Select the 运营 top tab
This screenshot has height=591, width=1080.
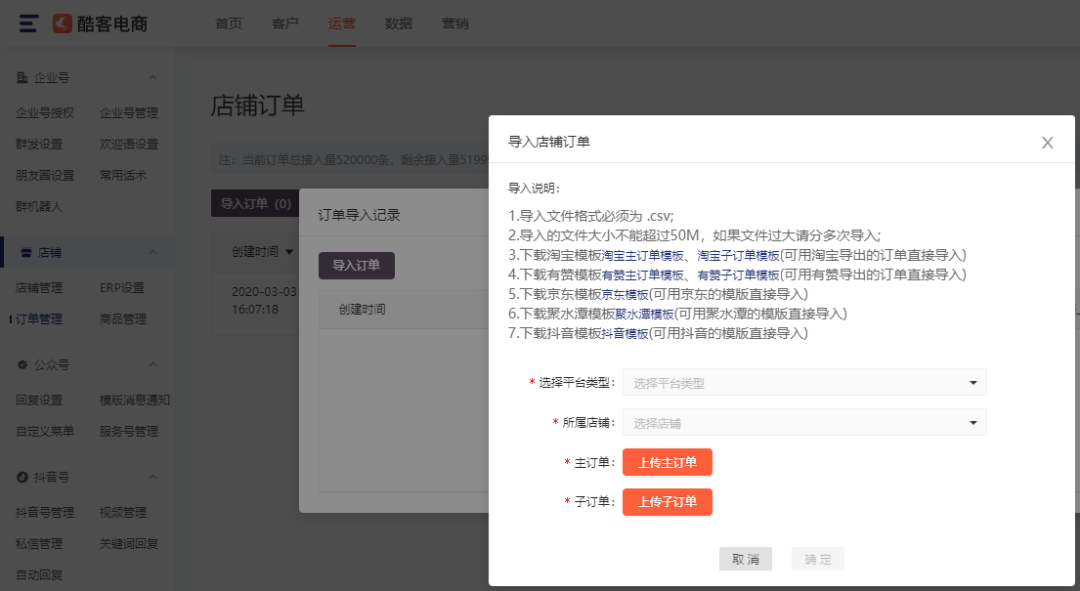(342, 23)
